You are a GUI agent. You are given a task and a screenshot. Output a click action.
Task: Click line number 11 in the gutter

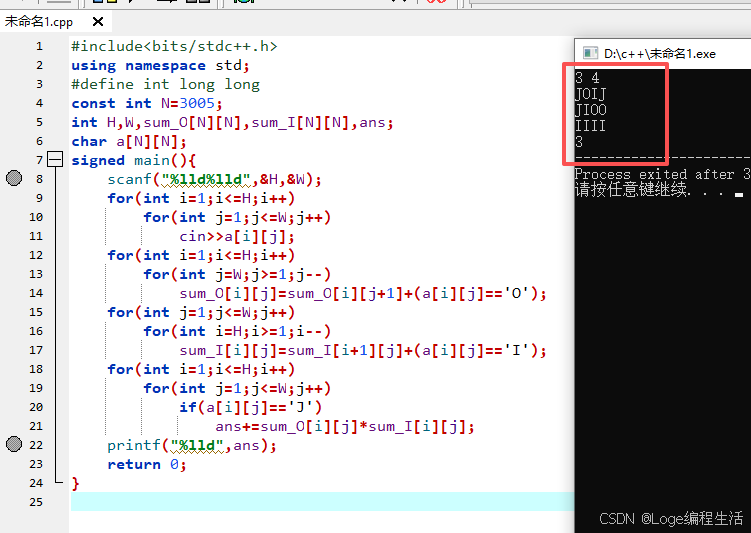coord(36,236)
